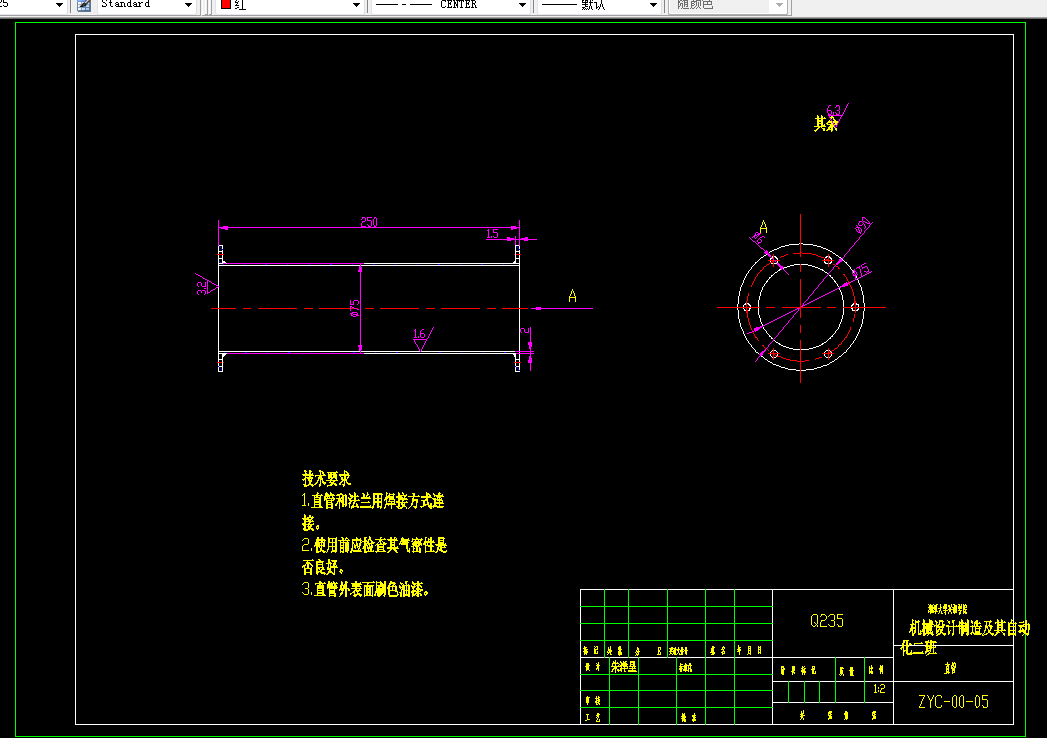1047x738 pixels.
Task: Select the 机械设计制造及其自动 class name text
Action: 969,628
